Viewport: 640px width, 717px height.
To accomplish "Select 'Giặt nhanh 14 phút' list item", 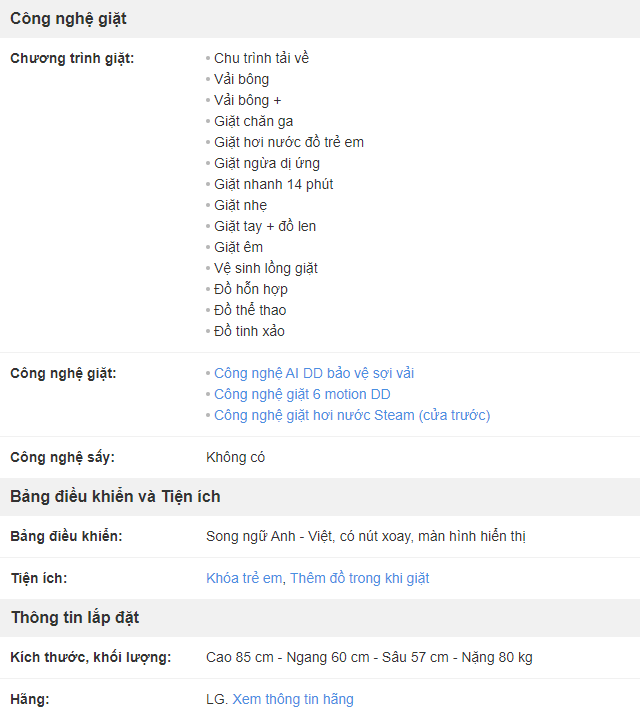I will 273,184.
